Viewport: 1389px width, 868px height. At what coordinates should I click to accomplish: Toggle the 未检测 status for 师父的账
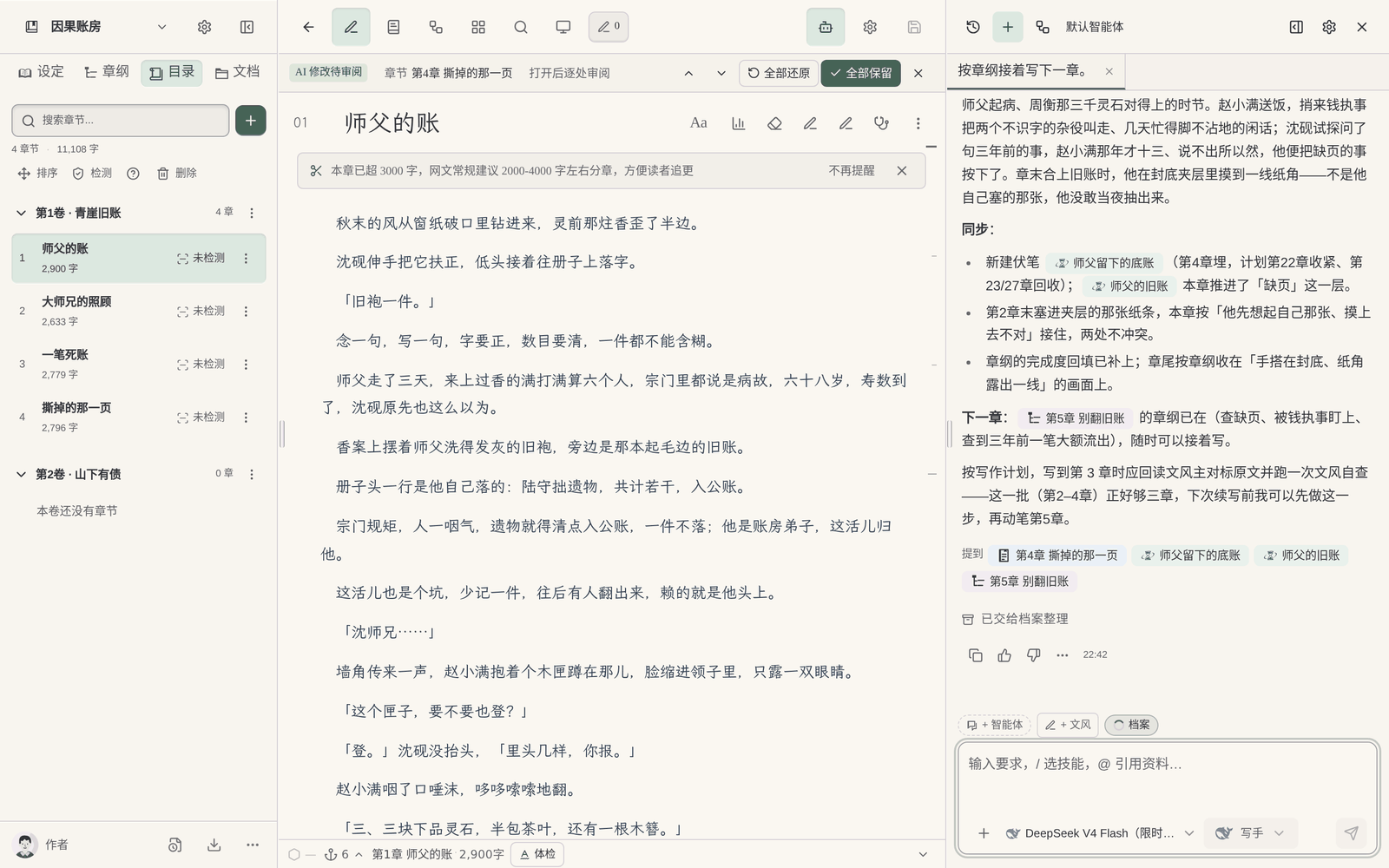[x=201, y=259]
